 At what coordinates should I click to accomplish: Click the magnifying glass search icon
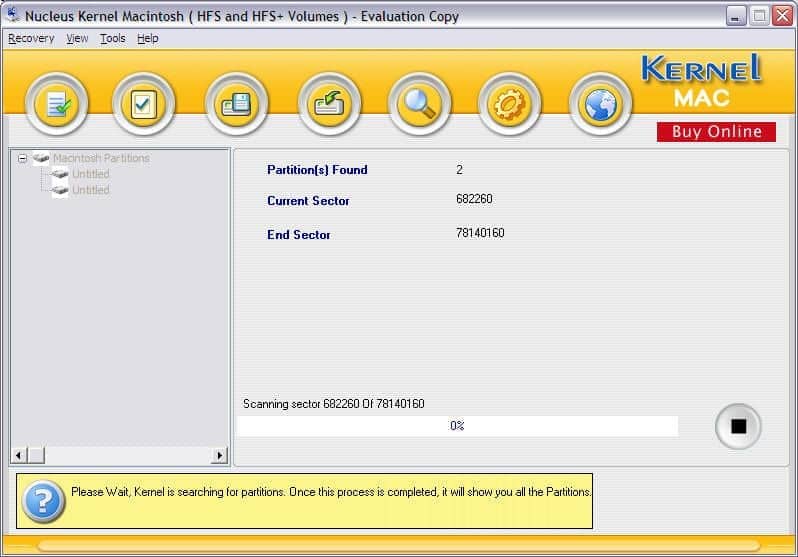point(419,104)
